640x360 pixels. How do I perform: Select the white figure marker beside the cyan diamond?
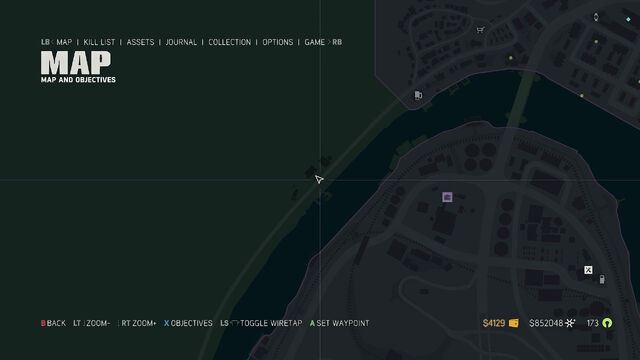click(x=596, y=17)
